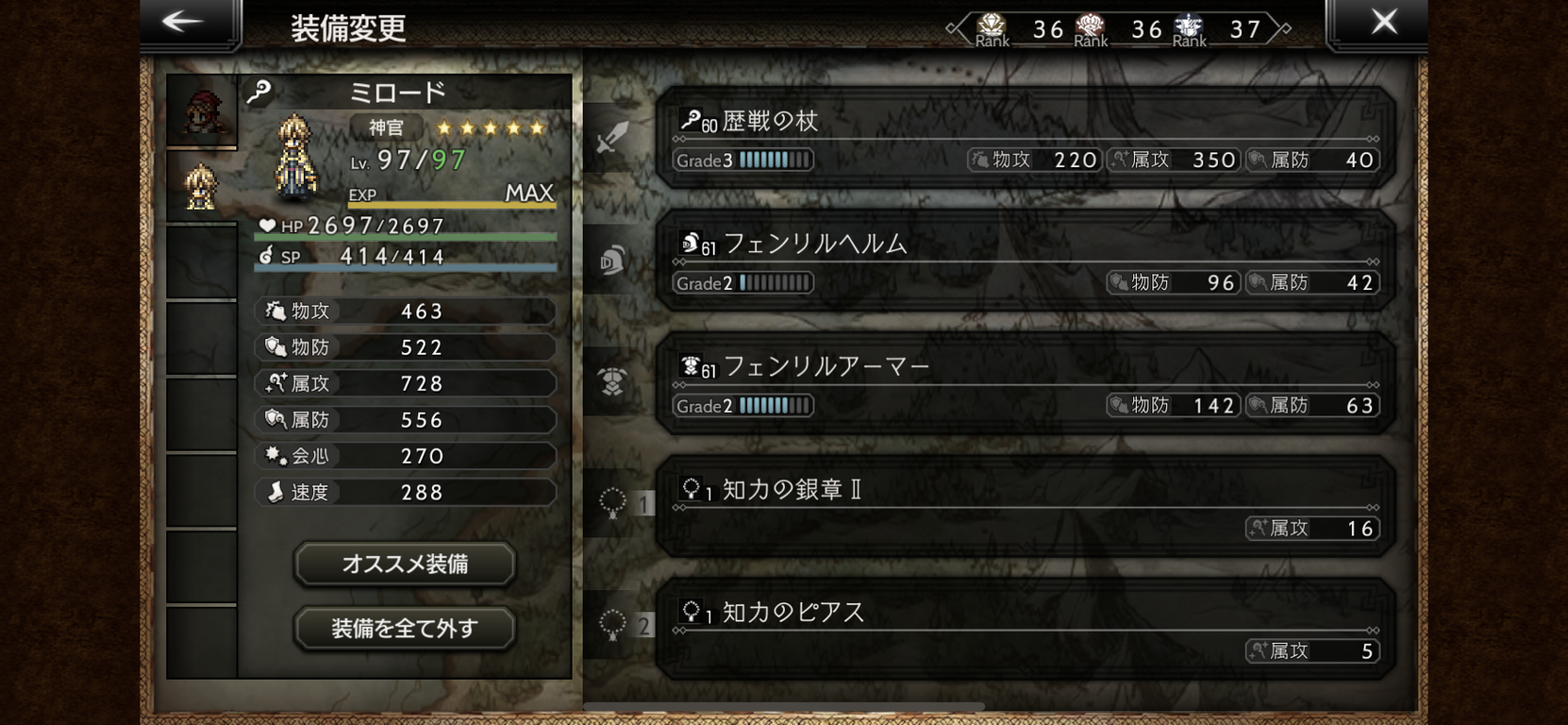Open the 知力の銀章 II accessory entry

[1025, 507]
